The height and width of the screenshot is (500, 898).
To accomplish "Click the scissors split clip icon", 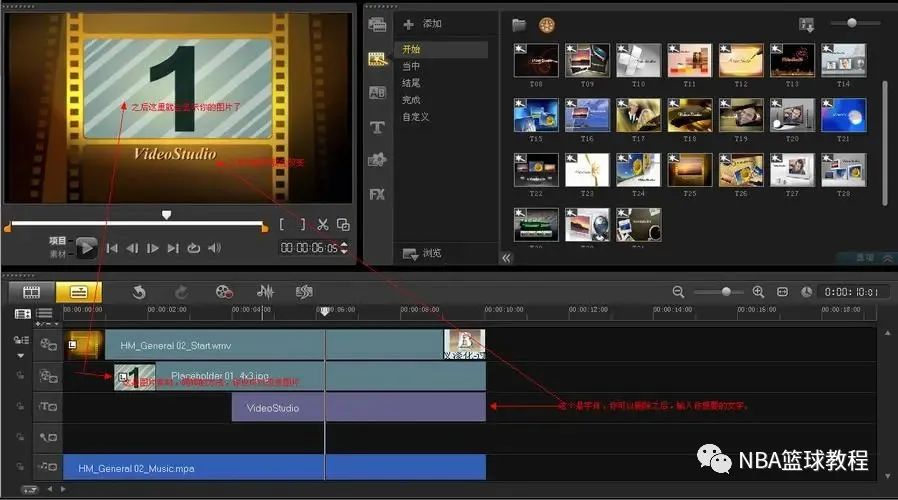I will [323, 225].
